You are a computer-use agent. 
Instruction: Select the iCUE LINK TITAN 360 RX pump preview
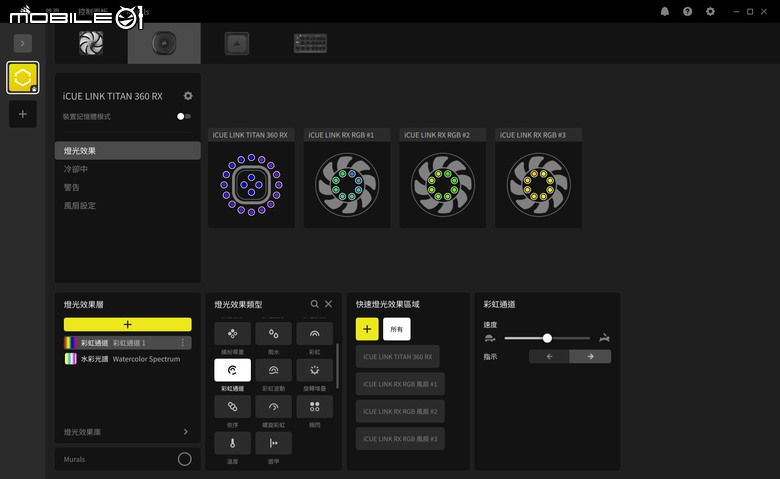(251, 185)
